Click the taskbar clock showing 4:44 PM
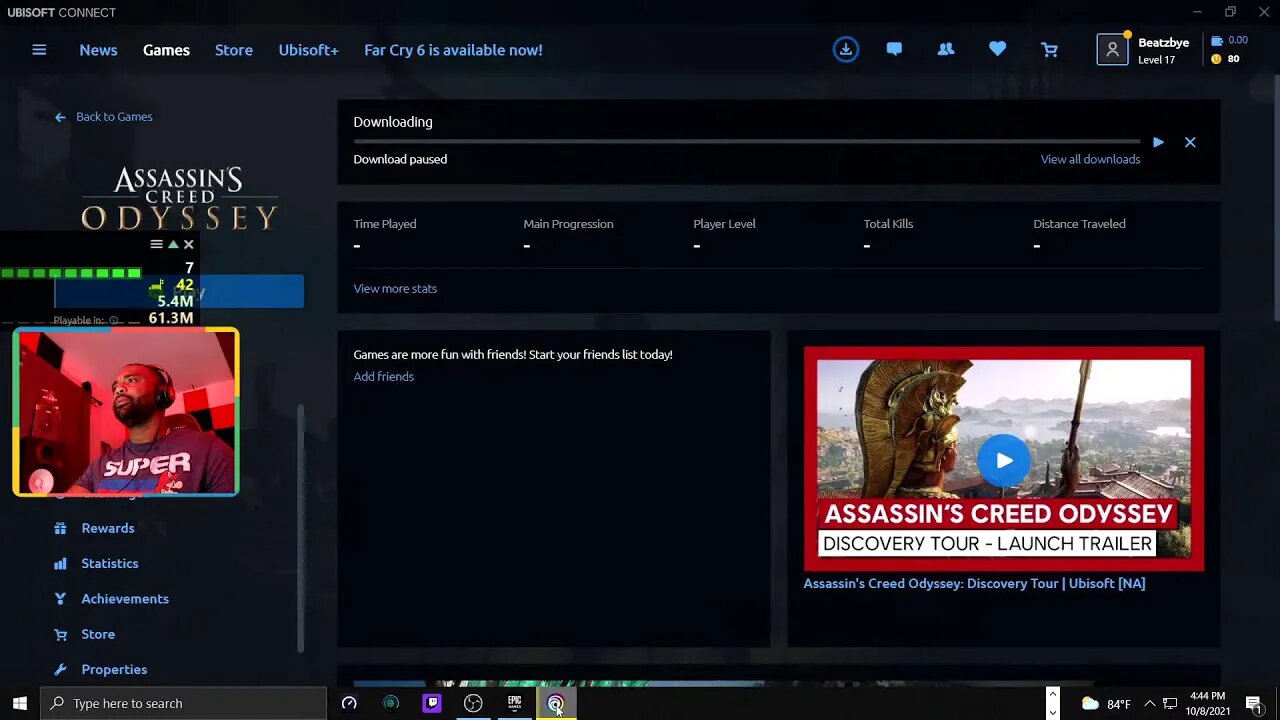1280x720 pixels. [x=1207, y=703]
